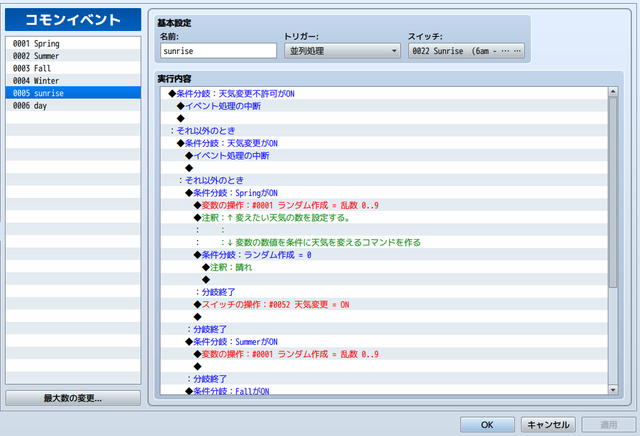Click the 最大数の変更 button
This screenshot has height=436, width=640.
73,398
